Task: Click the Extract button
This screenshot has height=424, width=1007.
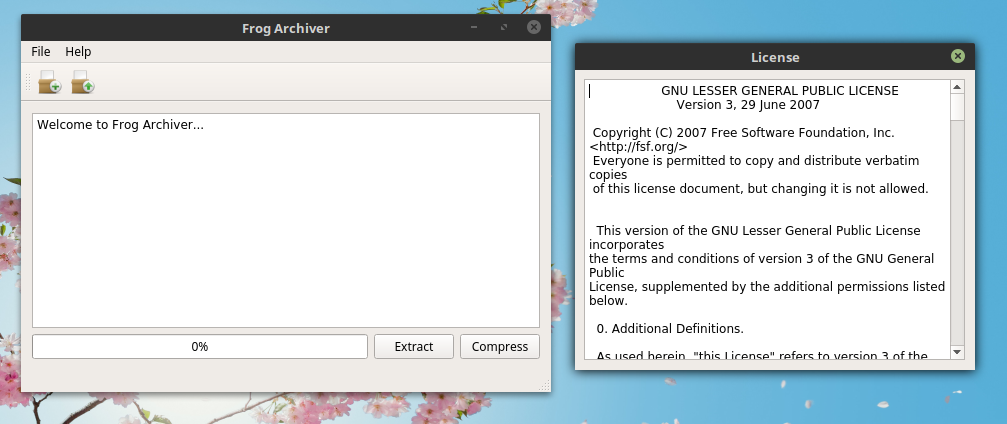Action: [x=414, y=346]
